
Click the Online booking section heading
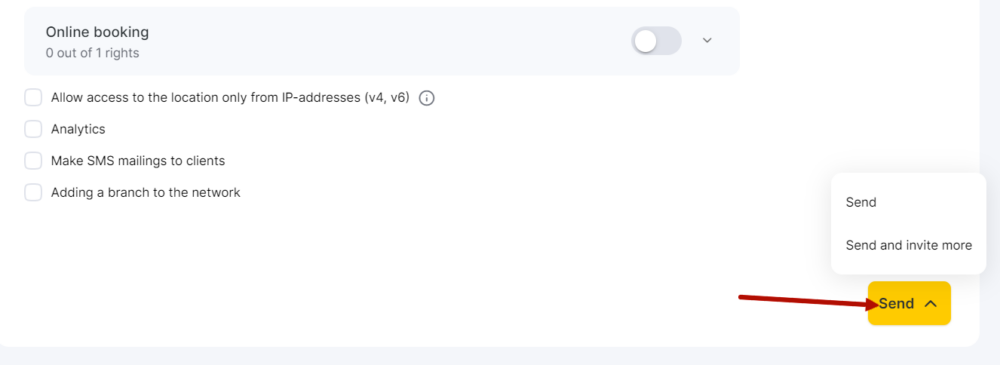97,32
